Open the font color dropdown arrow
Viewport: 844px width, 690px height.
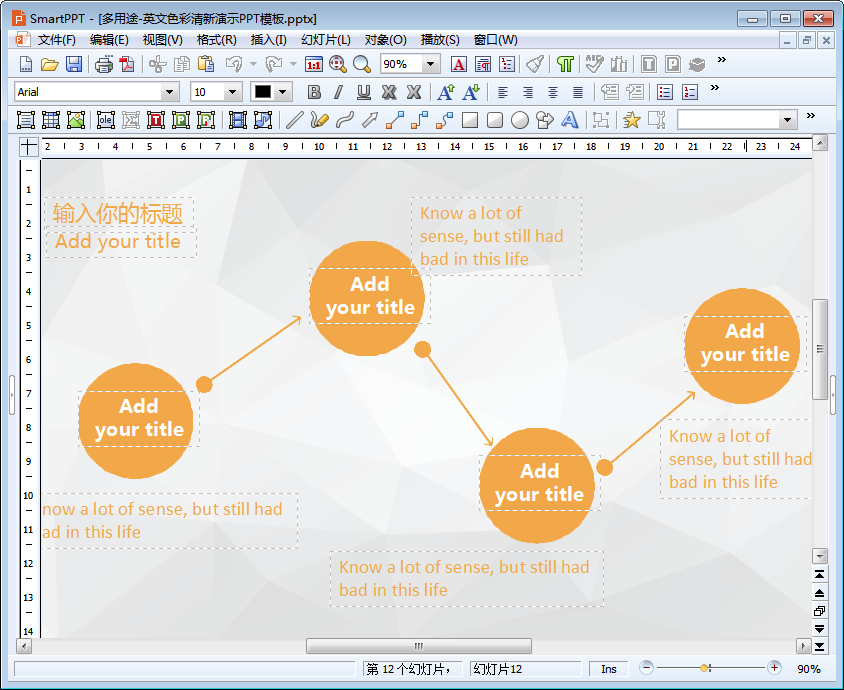click(283, 92)
